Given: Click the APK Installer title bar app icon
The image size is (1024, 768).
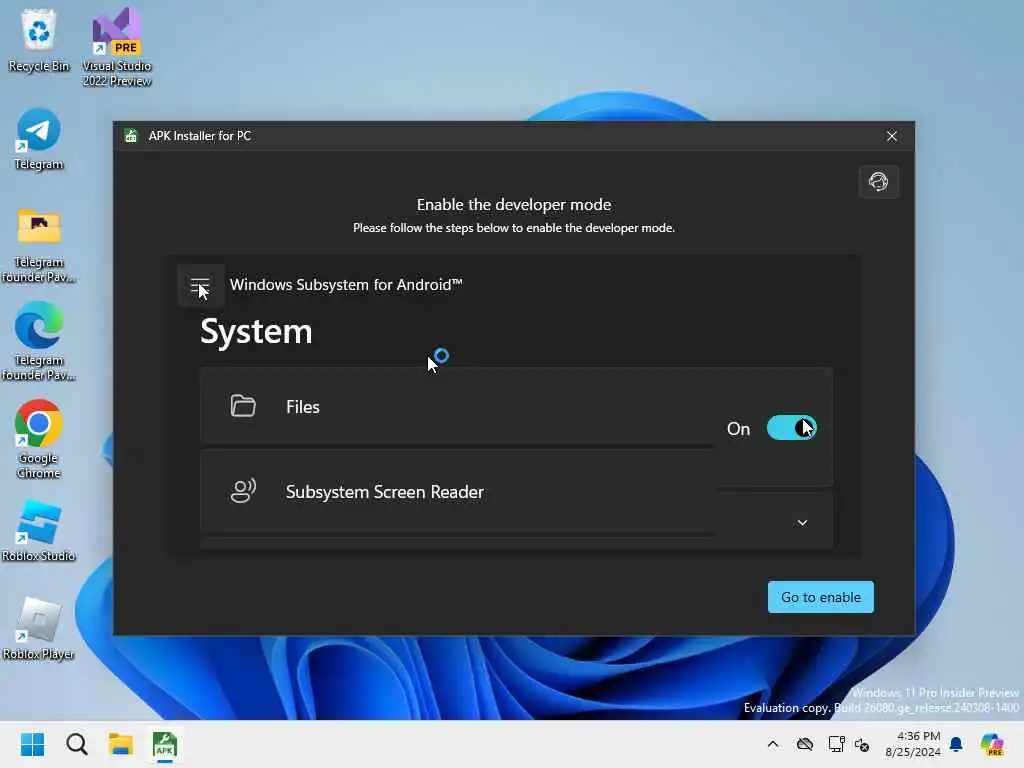Looking at the screenshot, I should pyautogui.click(x=131, y=136).
